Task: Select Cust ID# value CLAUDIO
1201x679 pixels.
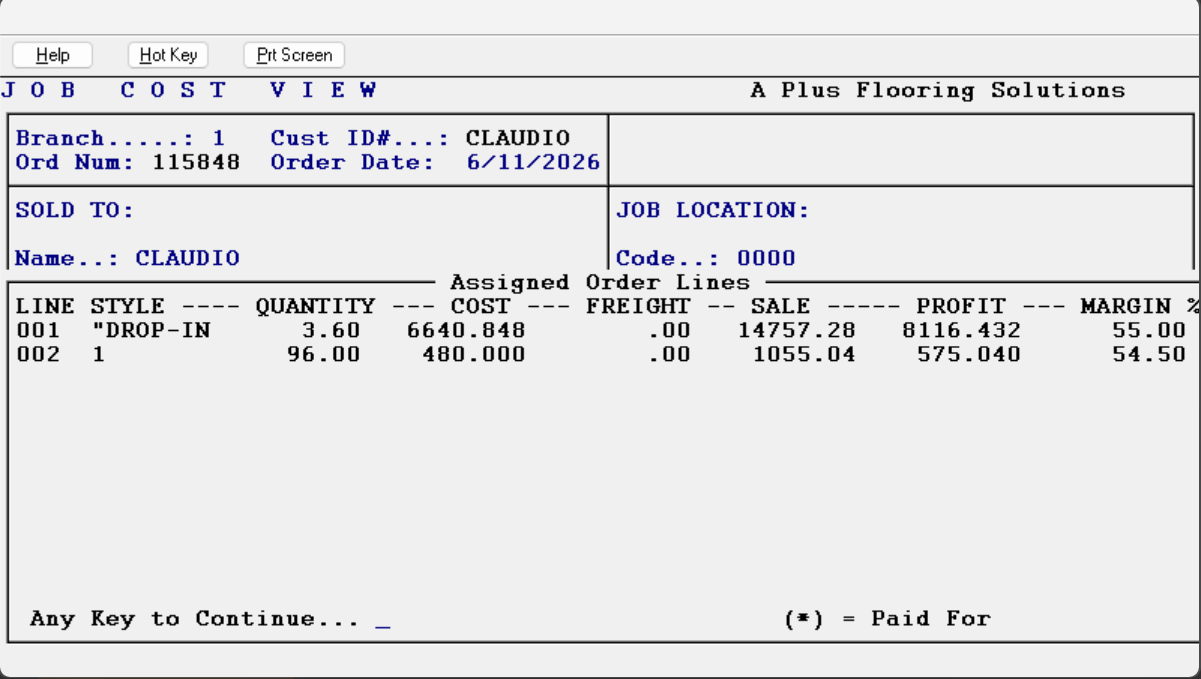Action: [x=518, y=139]
